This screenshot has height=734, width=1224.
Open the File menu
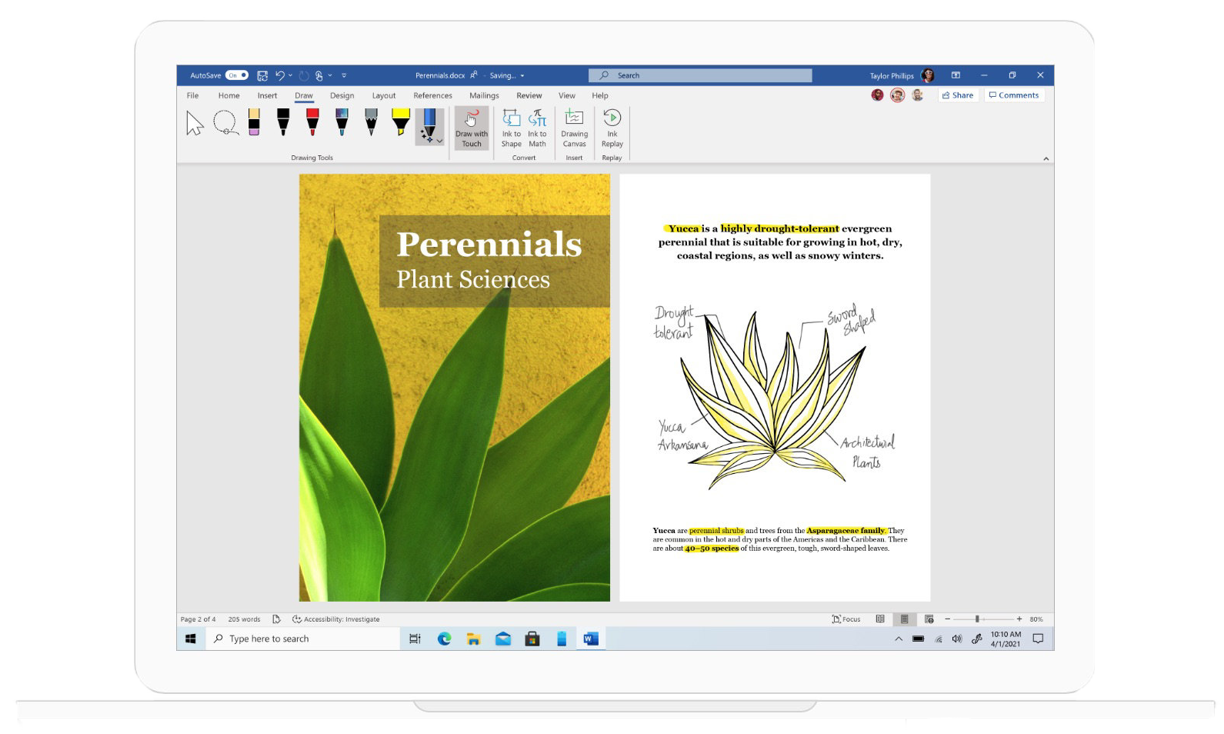coord(193,96)
